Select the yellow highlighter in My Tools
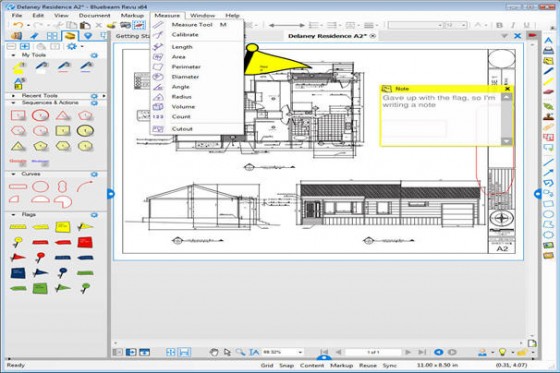Viewport: 560px width, 373px height. point(18,66)
